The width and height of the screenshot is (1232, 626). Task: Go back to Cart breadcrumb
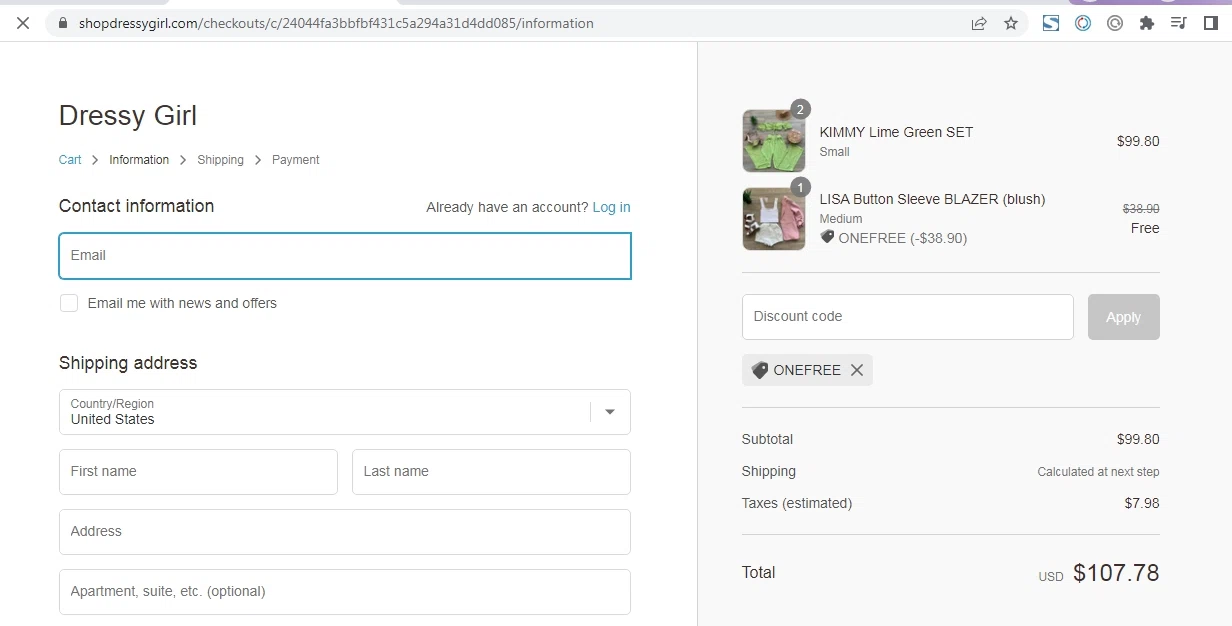[70, 160]
